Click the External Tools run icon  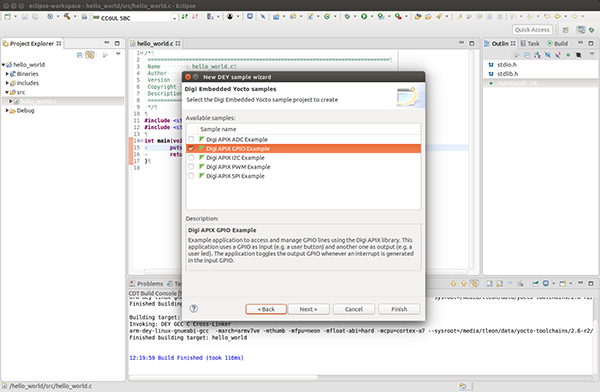[398, 16]
